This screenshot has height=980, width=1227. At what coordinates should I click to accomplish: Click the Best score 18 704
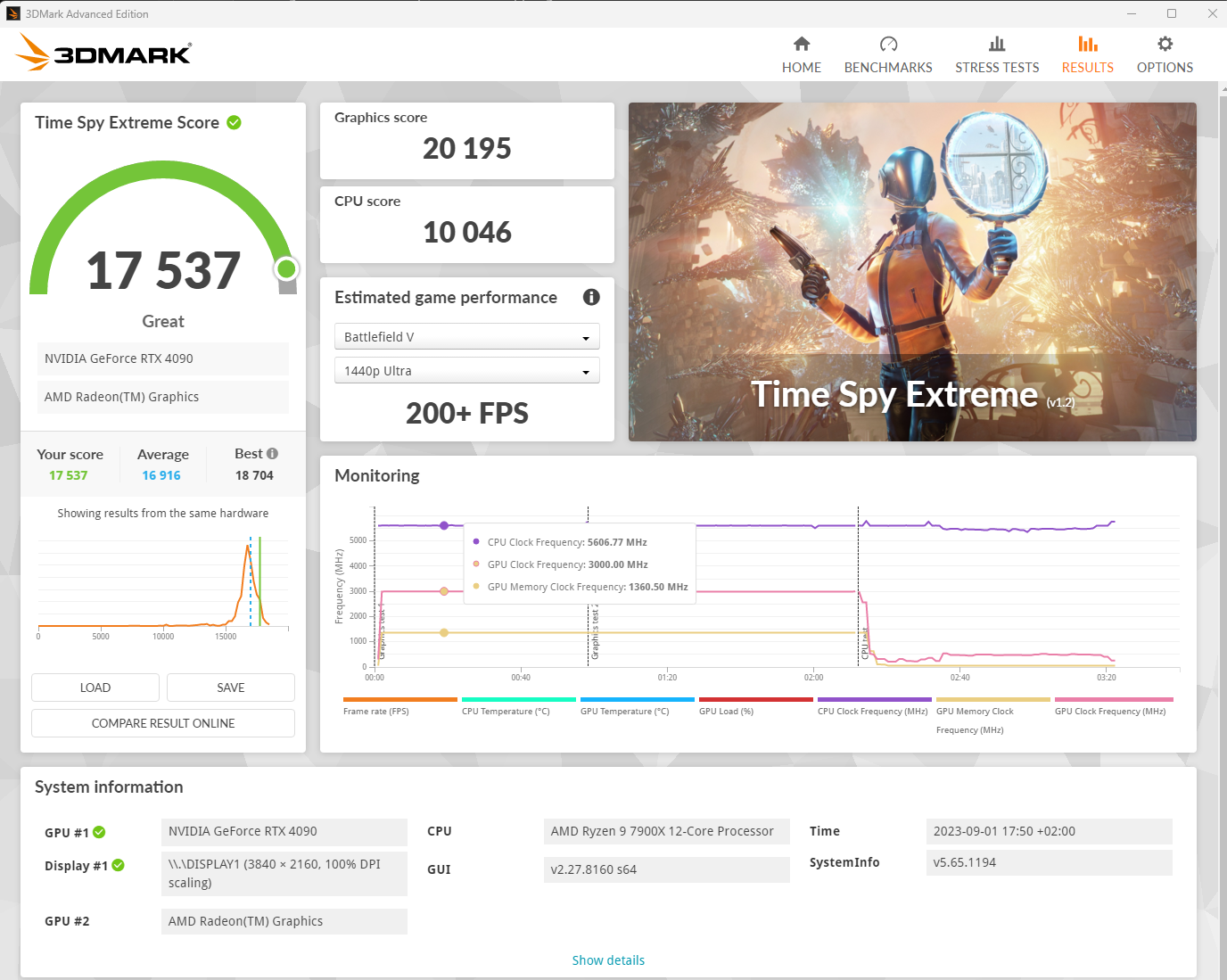(254, 475)
